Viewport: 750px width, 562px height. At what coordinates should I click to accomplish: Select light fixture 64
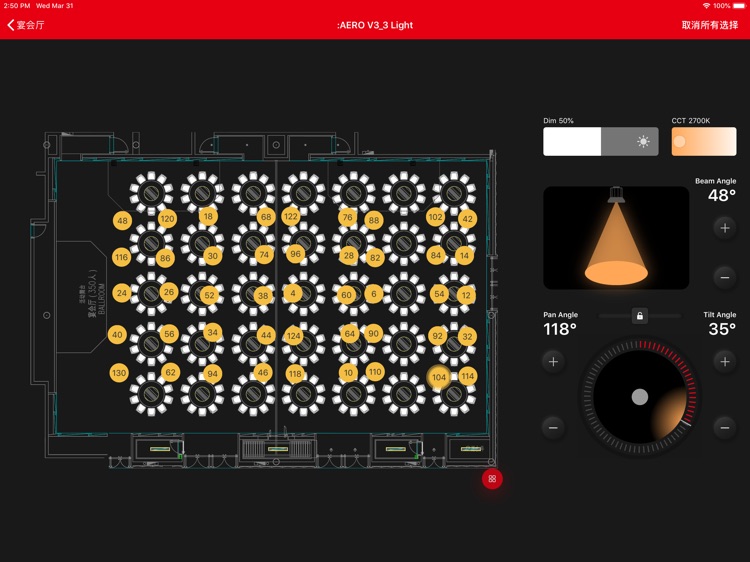point(350,334)
